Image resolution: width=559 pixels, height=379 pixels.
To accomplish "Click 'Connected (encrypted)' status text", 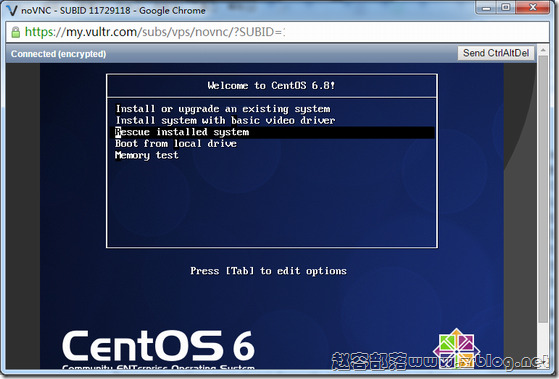I will (x=58, y=54).
